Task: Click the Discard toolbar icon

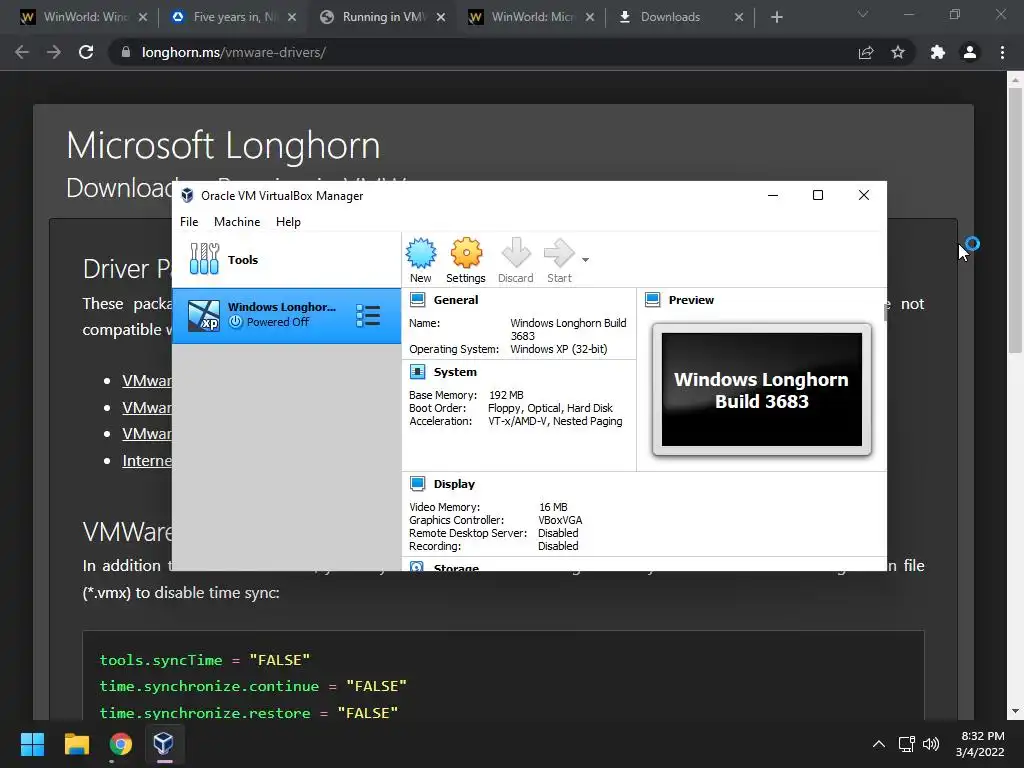Action: tap(516, 253)
